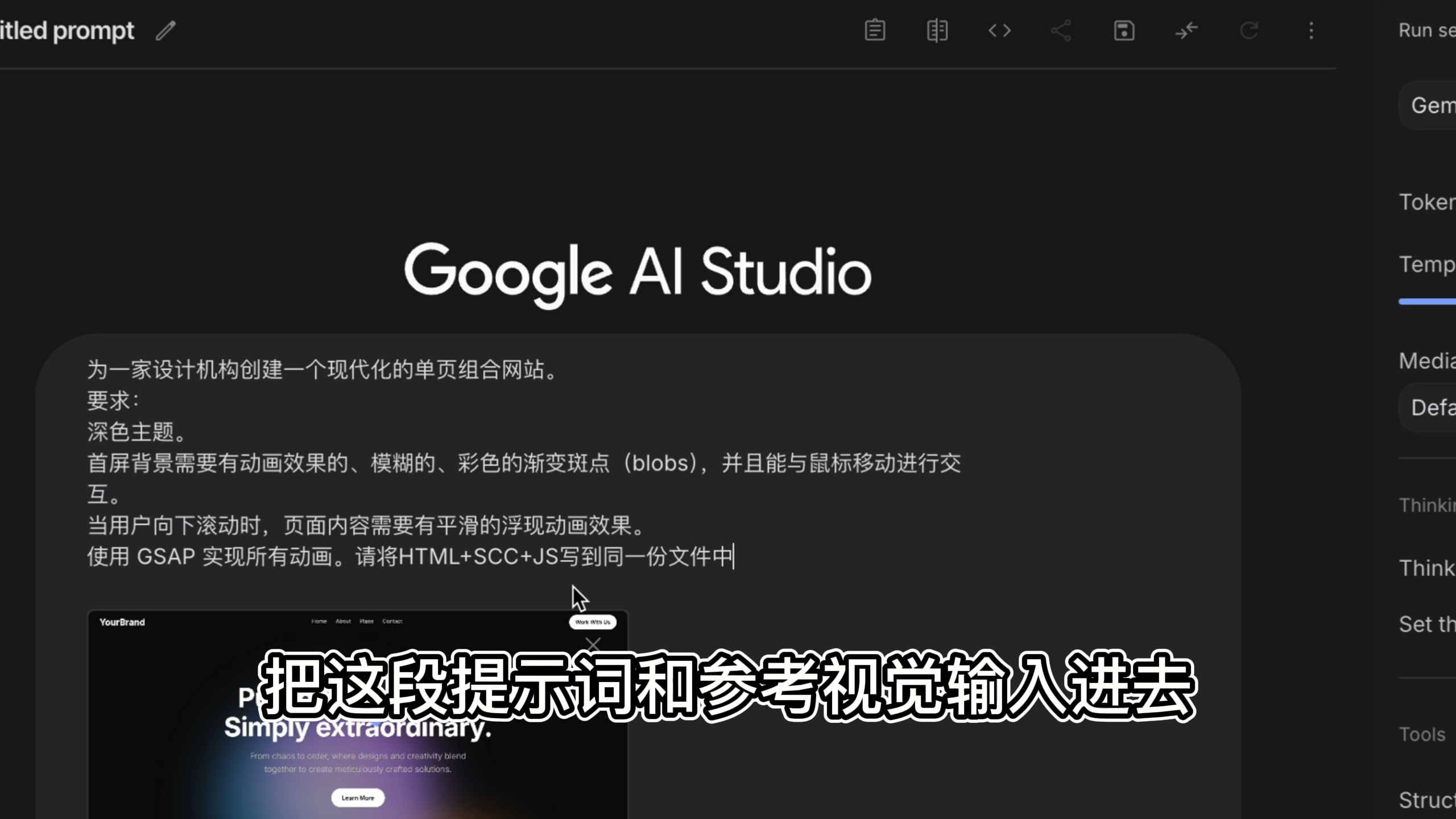
Task: Click the Run settings panel header
Action: [x=1427, y=30]
